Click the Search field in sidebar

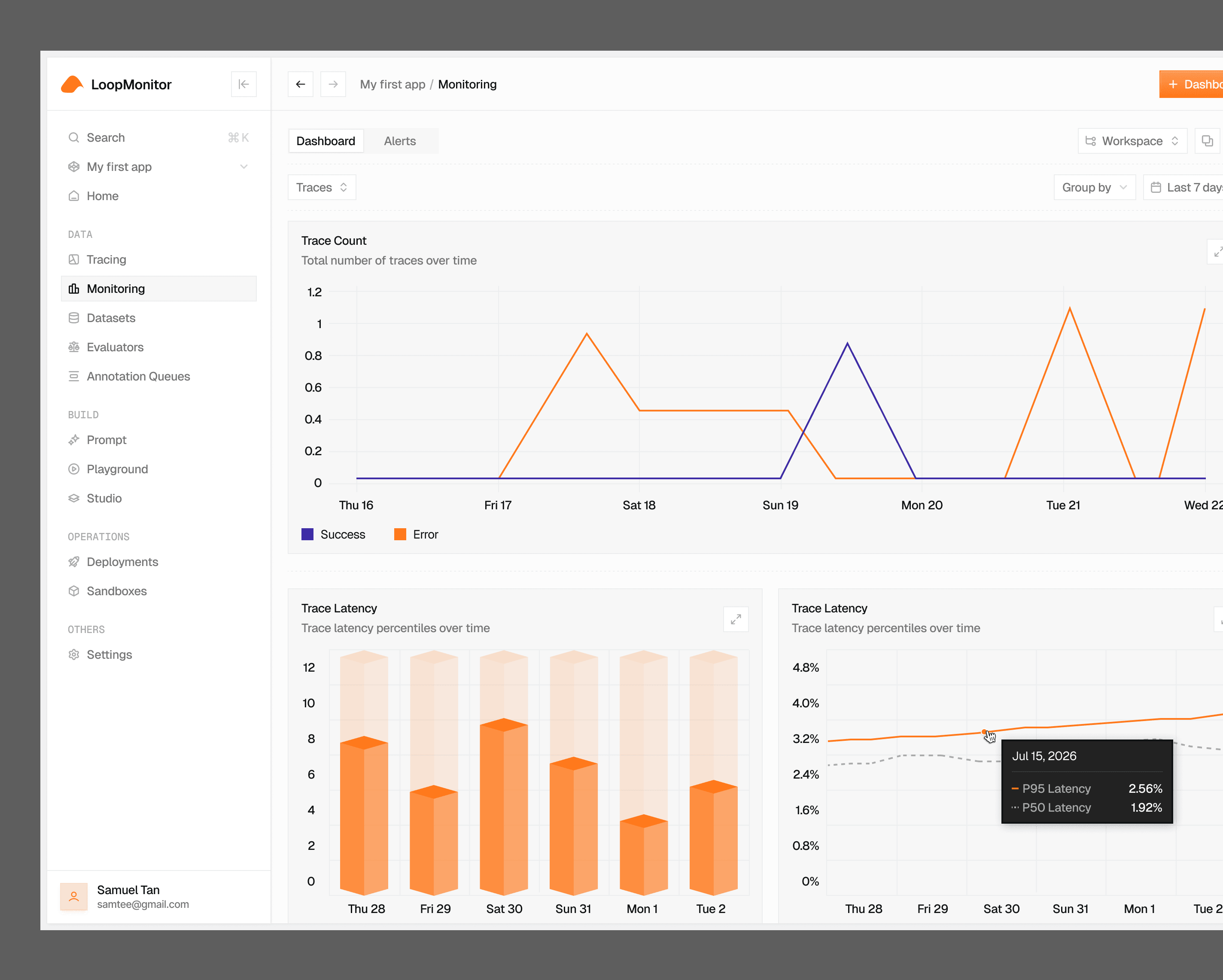[159, 138]
